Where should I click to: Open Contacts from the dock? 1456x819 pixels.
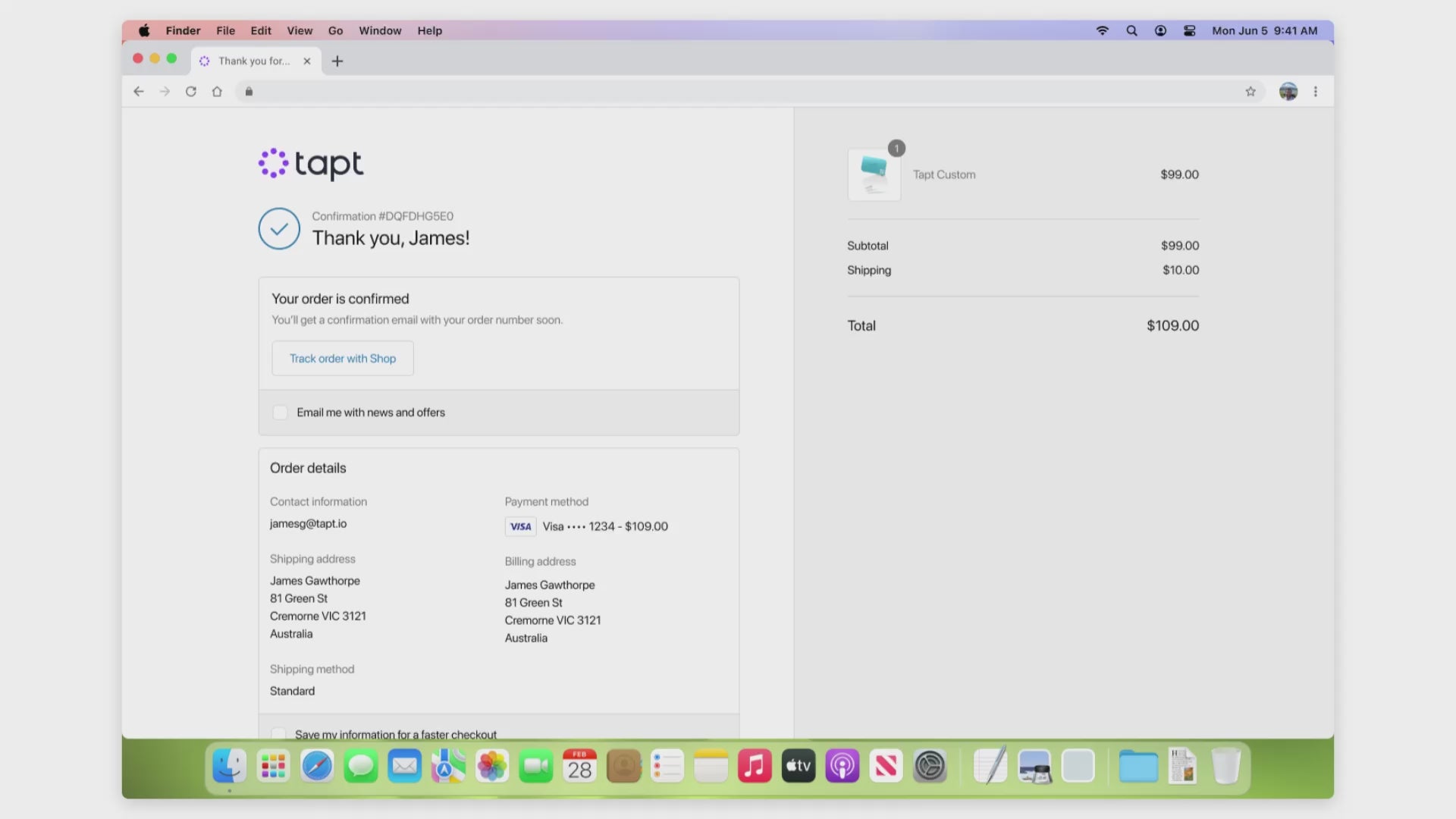point(623,766)
